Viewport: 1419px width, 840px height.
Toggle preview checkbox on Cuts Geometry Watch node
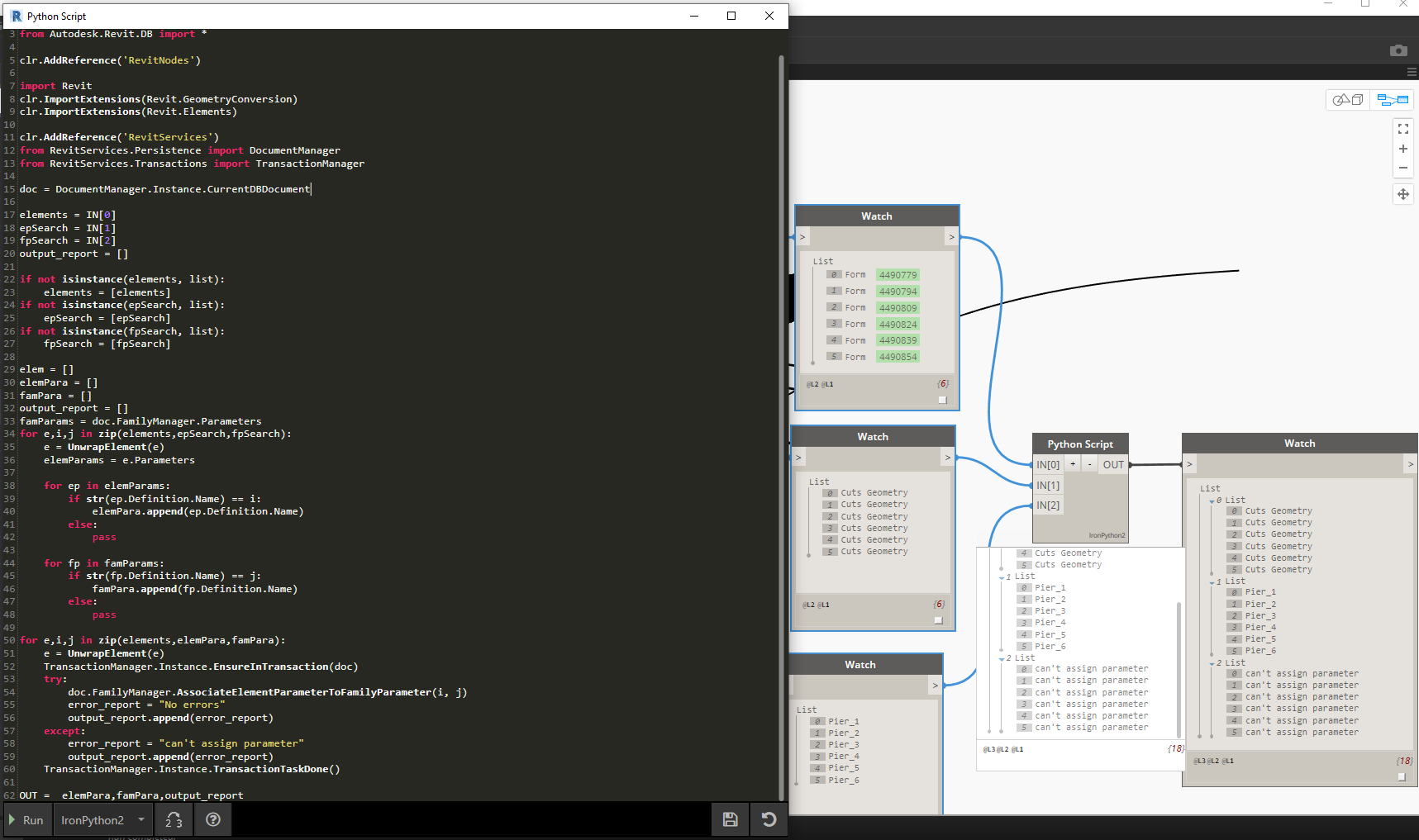tap(938, 619)
